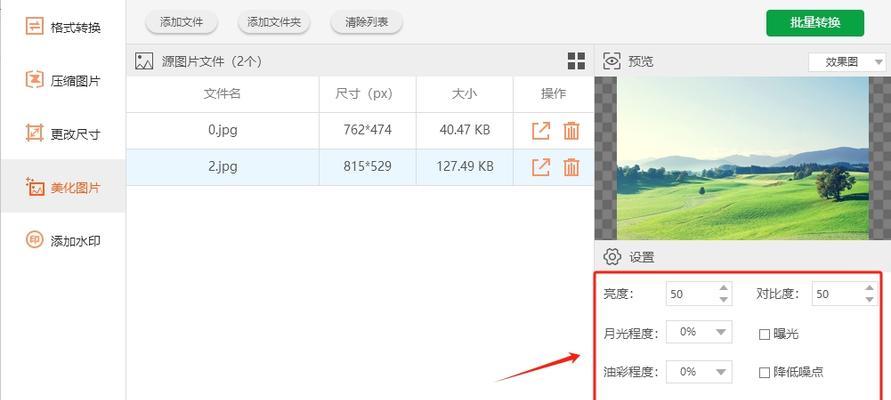The width and height of the screenshot is (891, 400).
Task: Open the 效果图 preview dropdown
Action: pos(847,62)
